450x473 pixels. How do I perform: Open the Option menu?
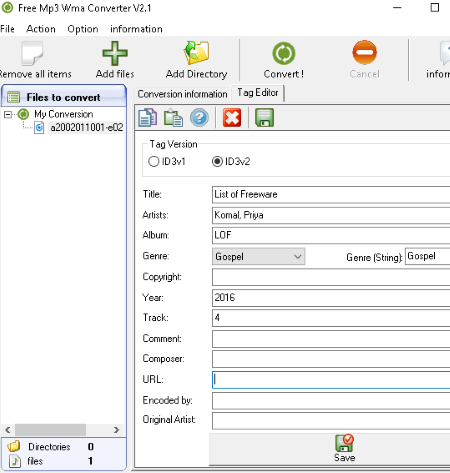[x=83, y=29]
